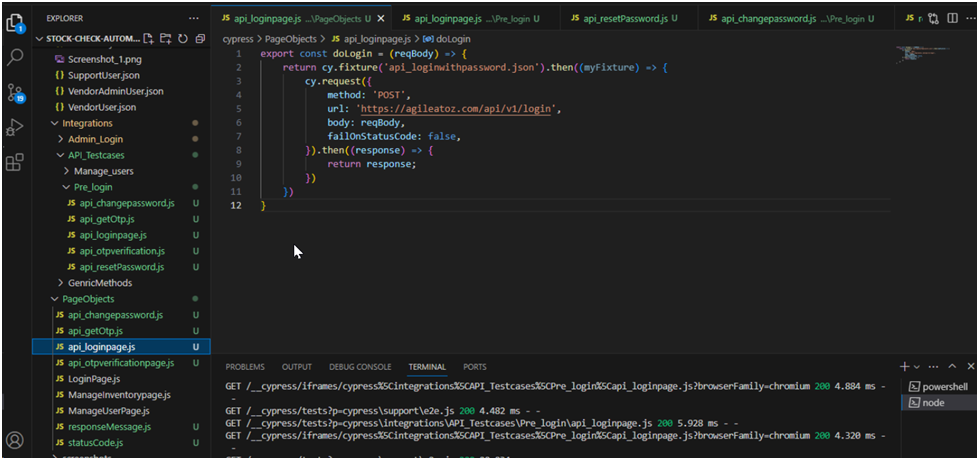Open VendorUser.json file
979x460 pixels.
[121, 107]
